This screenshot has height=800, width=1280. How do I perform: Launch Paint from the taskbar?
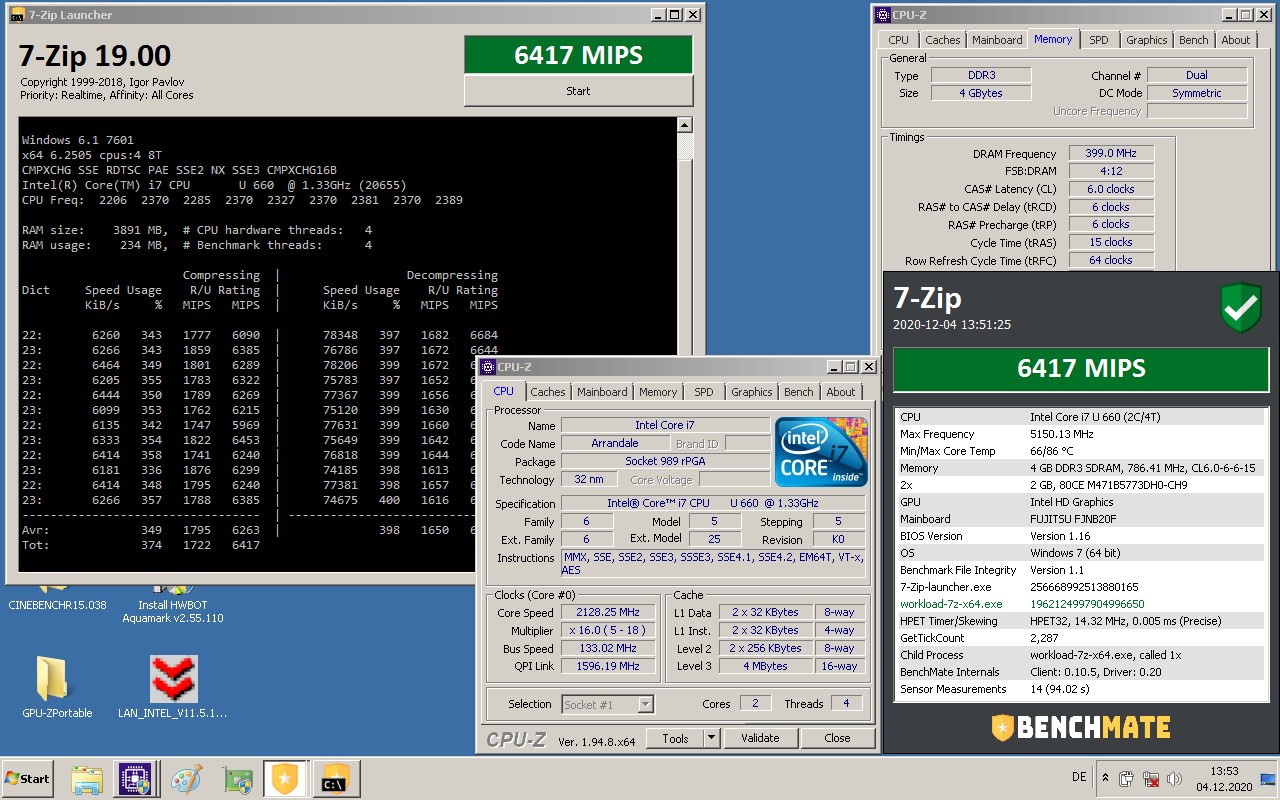[x=187, y=779]
